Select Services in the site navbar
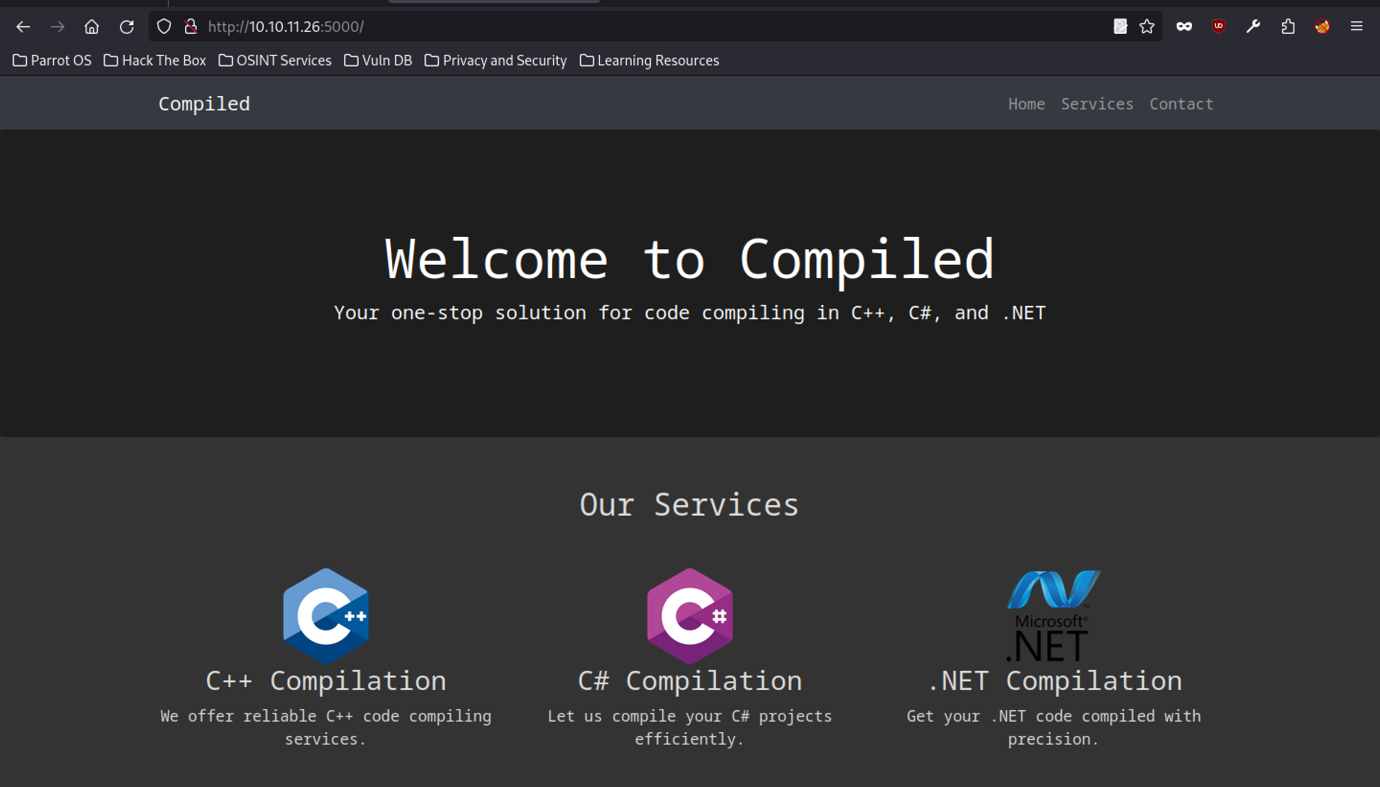1380x787 pixels. [x=1096, y=104]
